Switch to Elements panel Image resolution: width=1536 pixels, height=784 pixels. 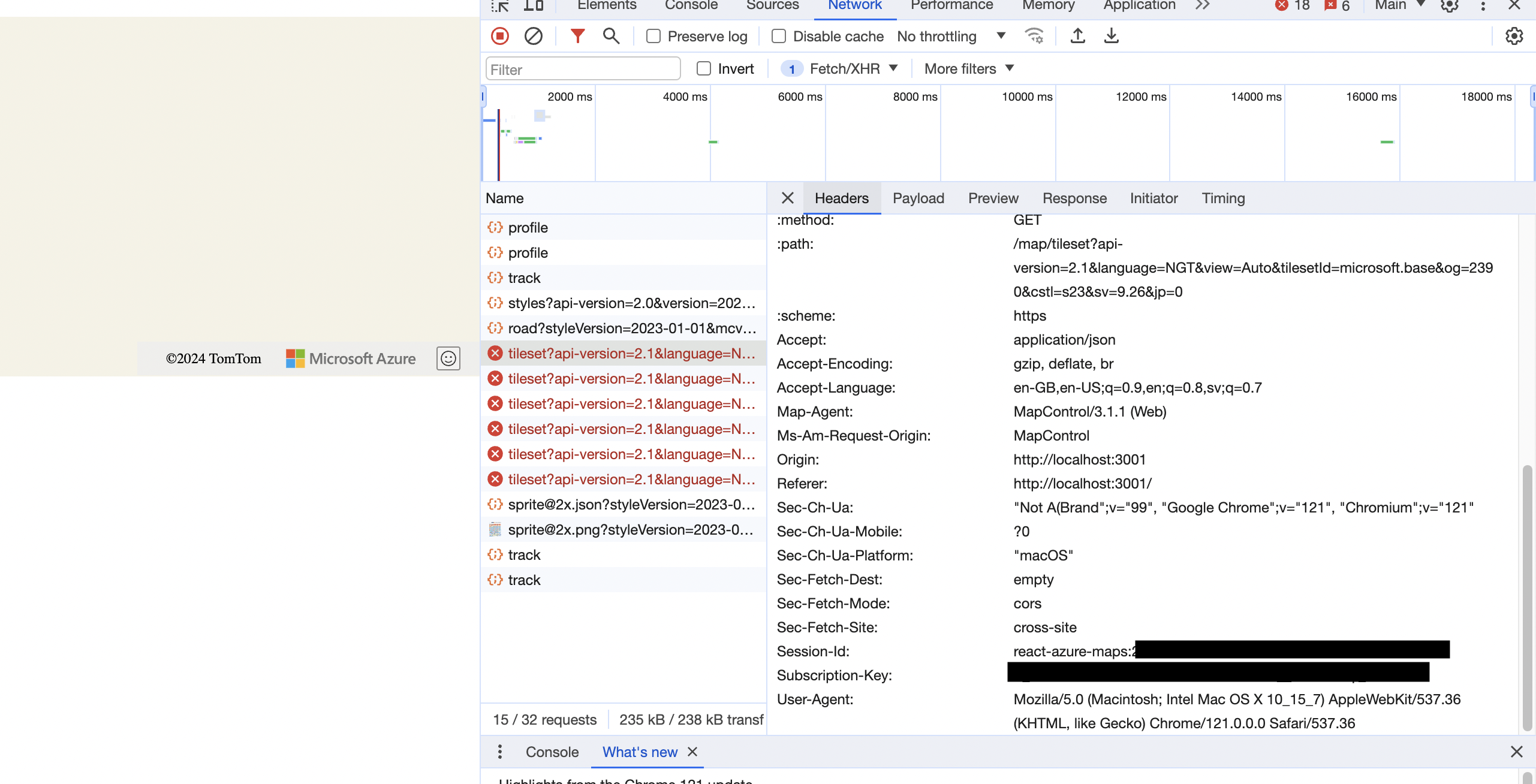[607, 5]
